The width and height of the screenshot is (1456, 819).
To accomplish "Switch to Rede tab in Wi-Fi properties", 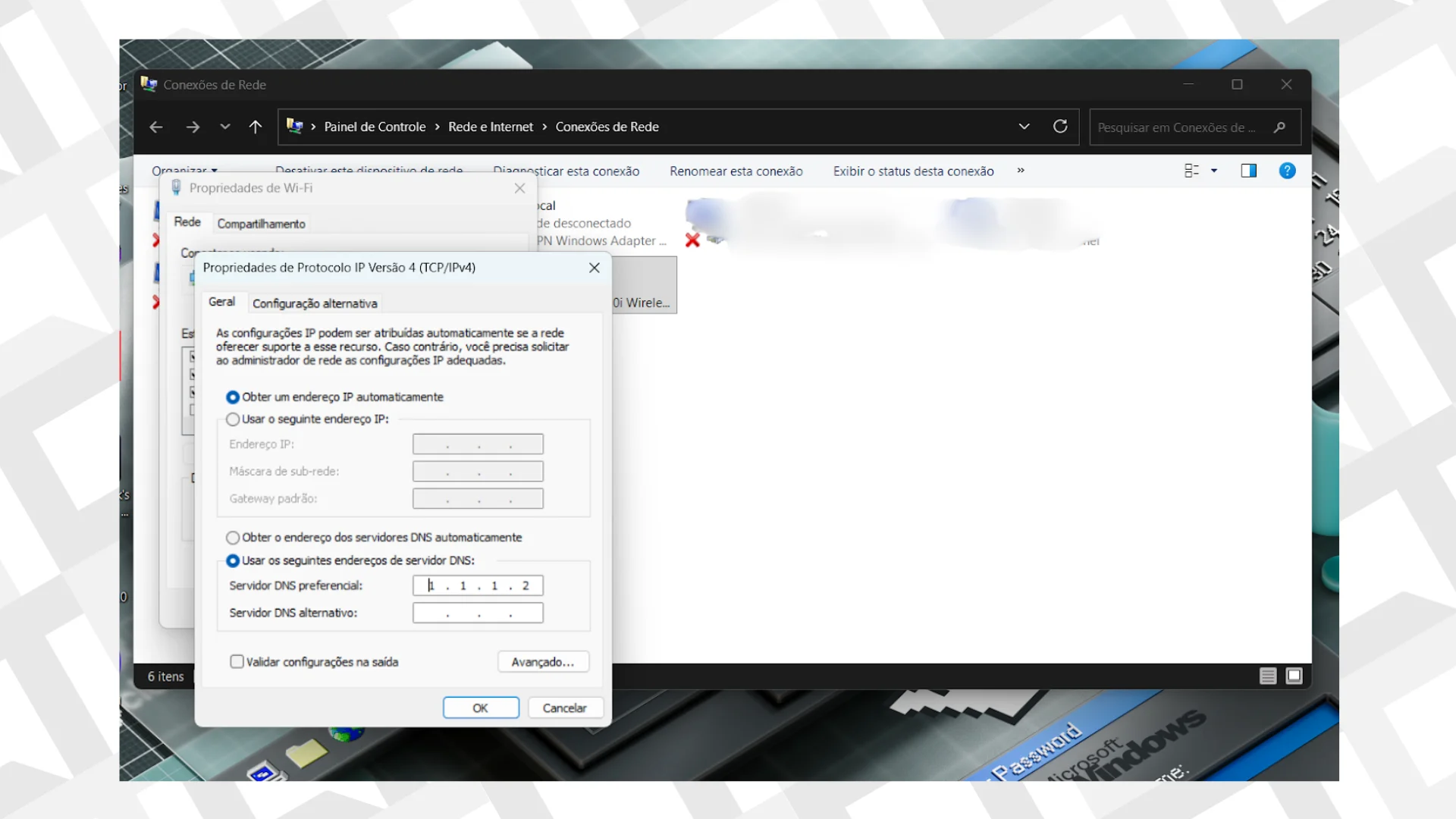I will click(187, 222).
